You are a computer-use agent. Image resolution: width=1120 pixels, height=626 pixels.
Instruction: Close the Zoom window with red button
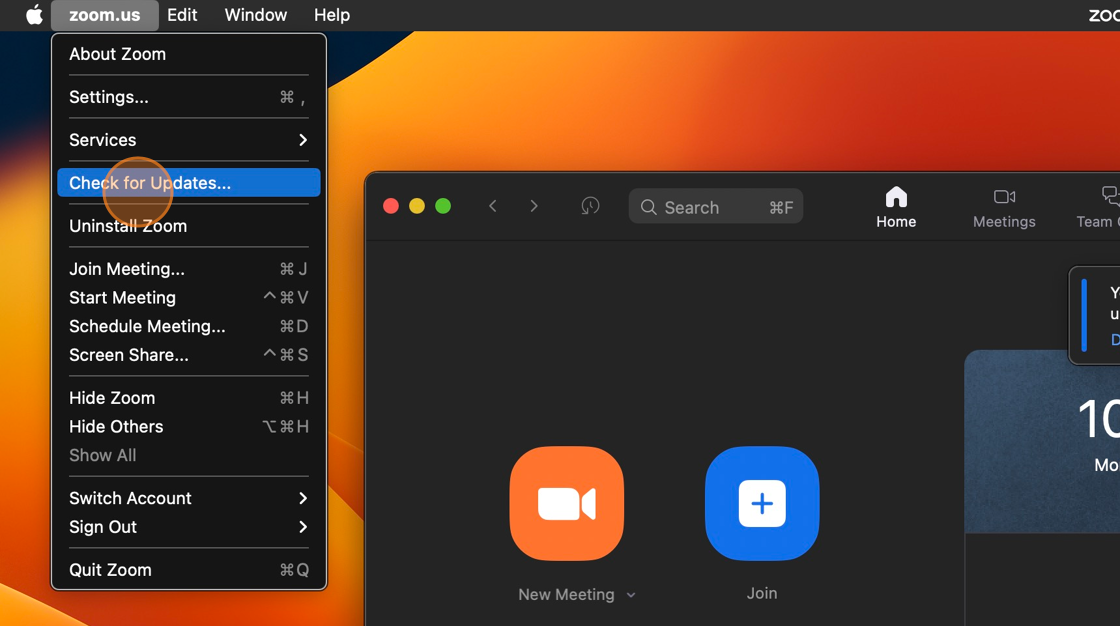(x=391, y=207)
